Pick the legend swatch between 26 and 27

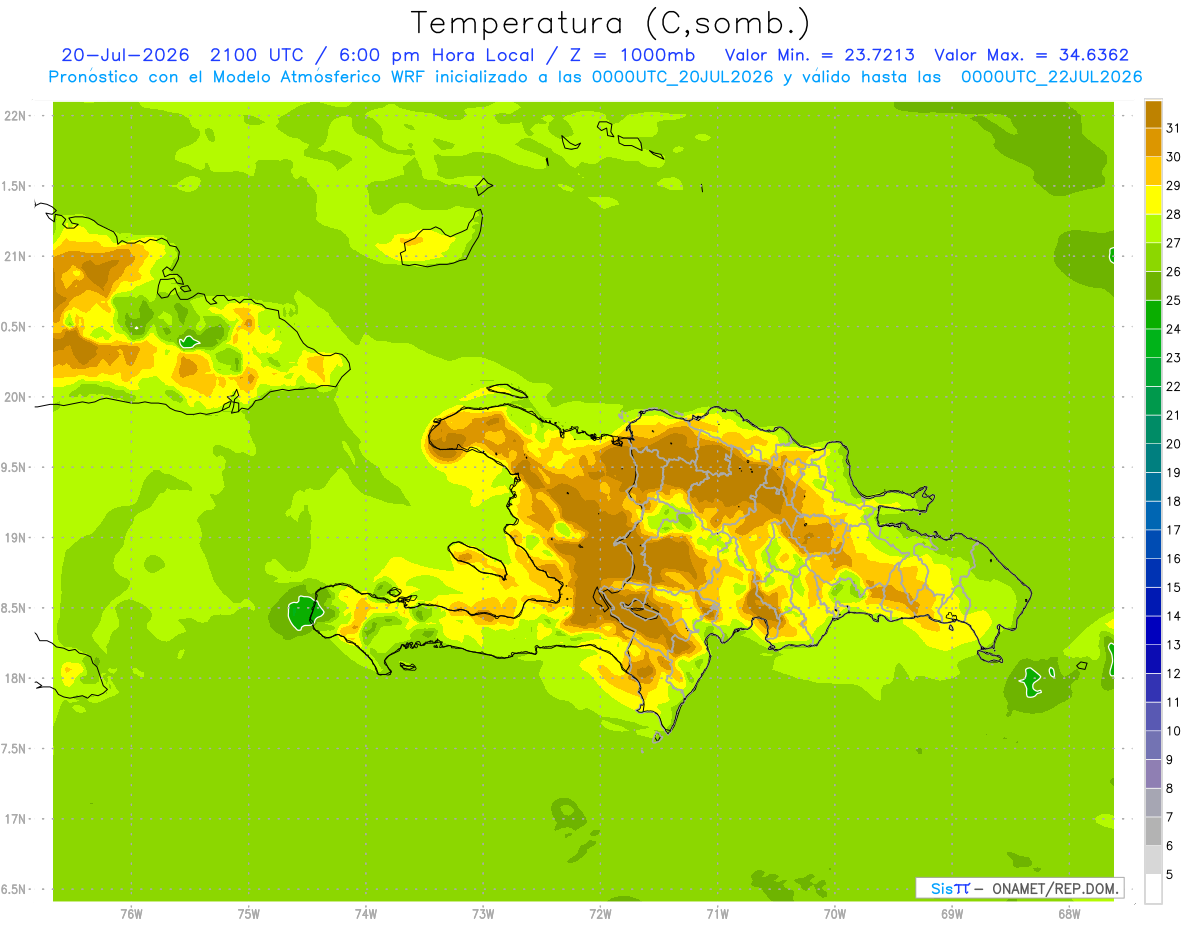[1153, 258]
